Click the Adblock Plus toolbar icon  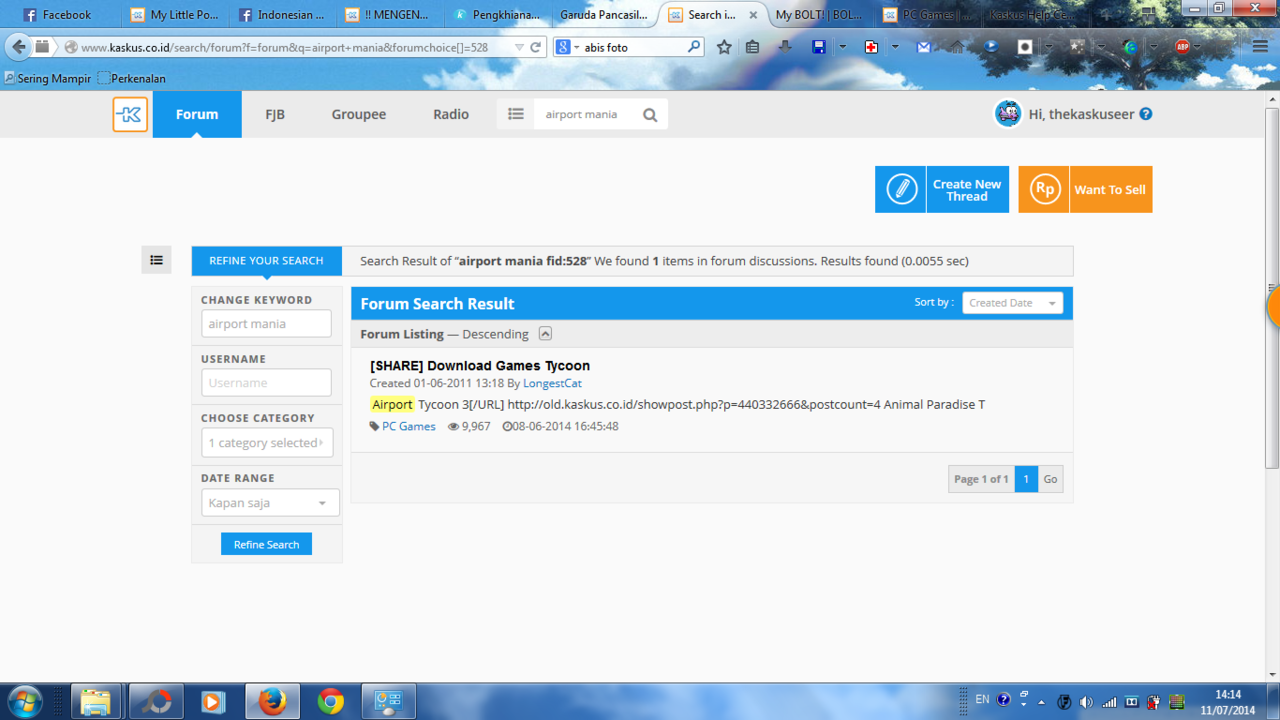coord(1181,46)
